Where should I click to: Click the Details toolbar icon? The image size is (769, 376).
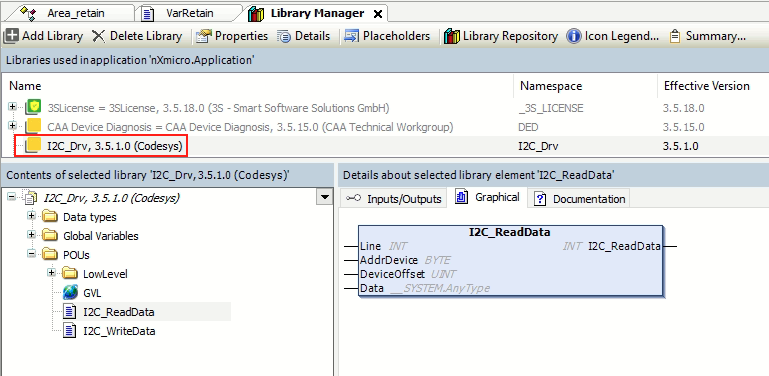click(x=284, y=36)
